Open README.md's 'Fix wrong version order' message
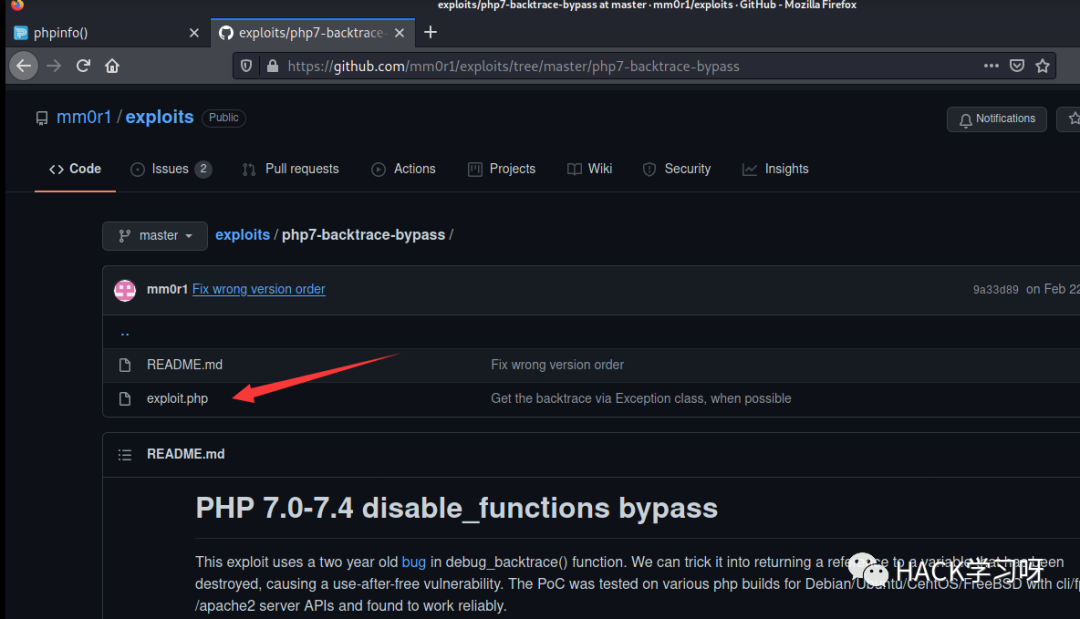1080x619 pixels. coord(557,365)
